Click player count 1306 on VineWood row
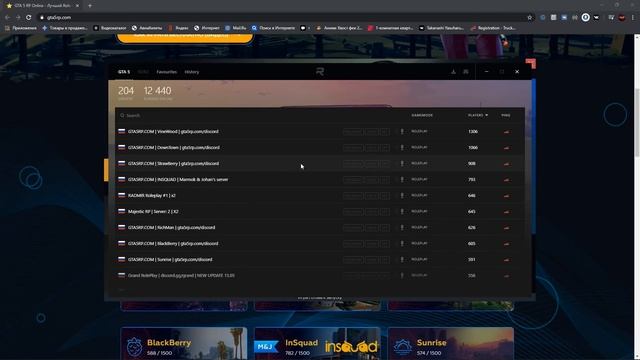Screen dimensions: 640x360 (473, 131)
